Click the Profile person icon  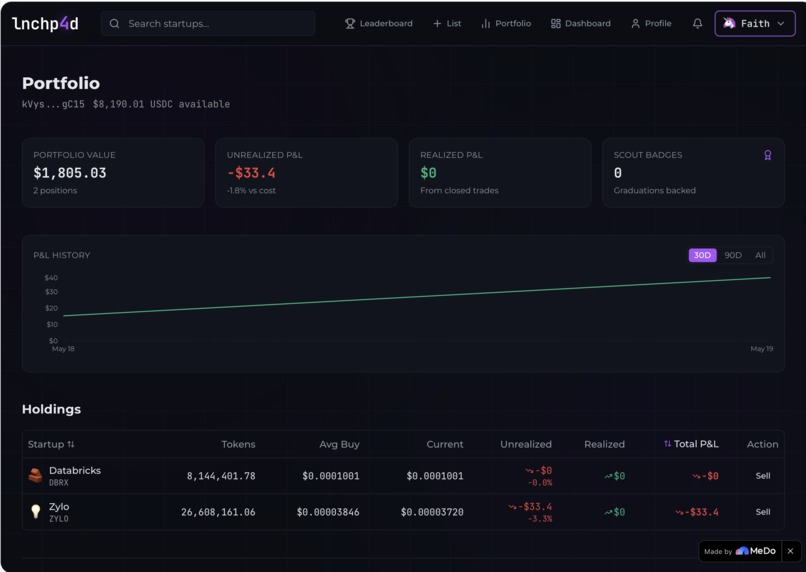pyautogui.click(x=636, y=24)
